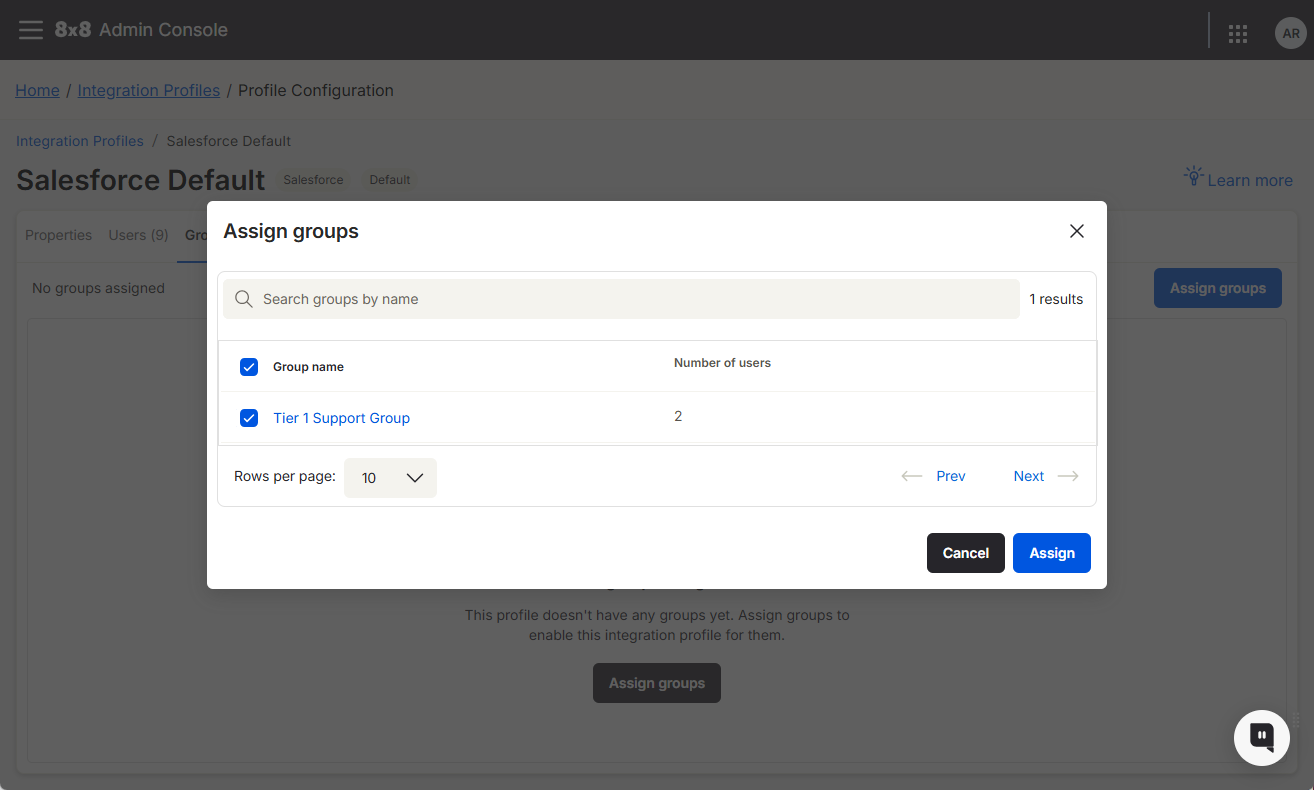Click the top-right blue Assign groups button

click(x=1218, y=288)
